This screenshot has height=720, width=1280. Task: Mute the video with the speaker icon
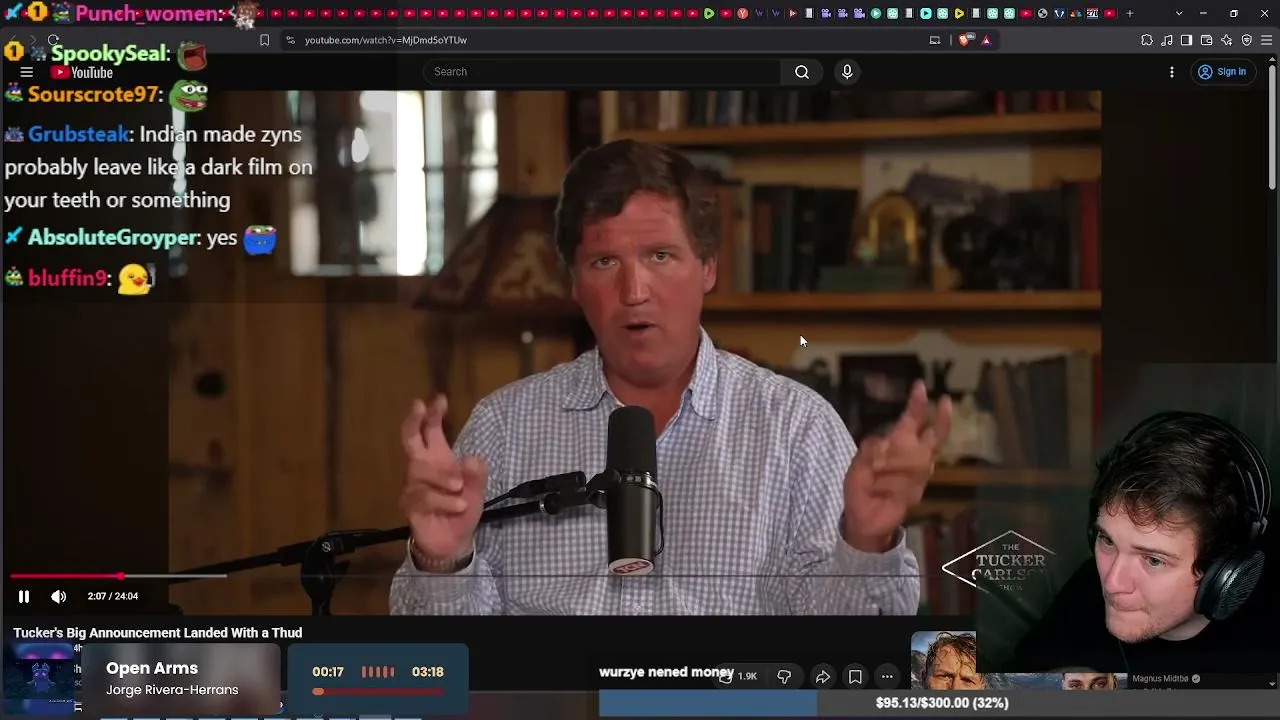[59, 596]
